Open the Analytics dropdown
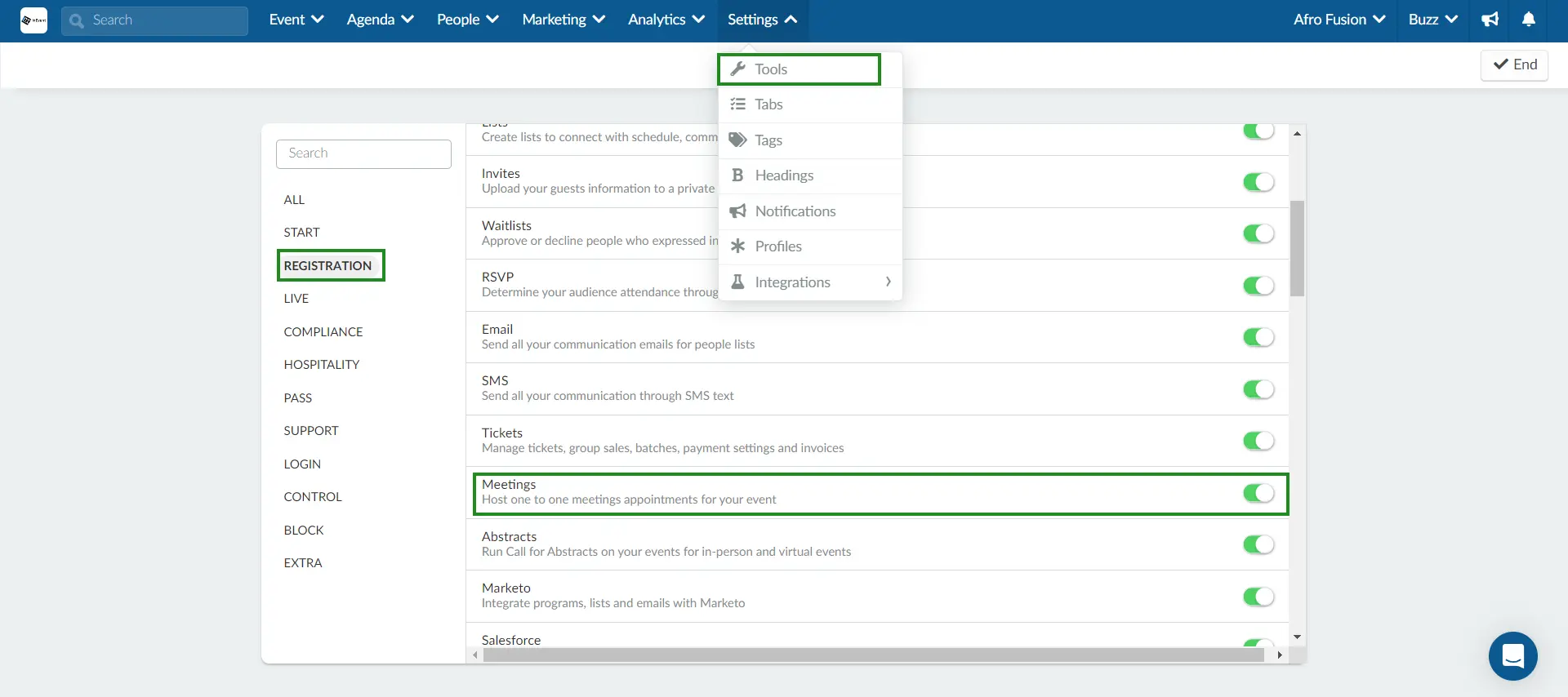 (x=666, y=20)
